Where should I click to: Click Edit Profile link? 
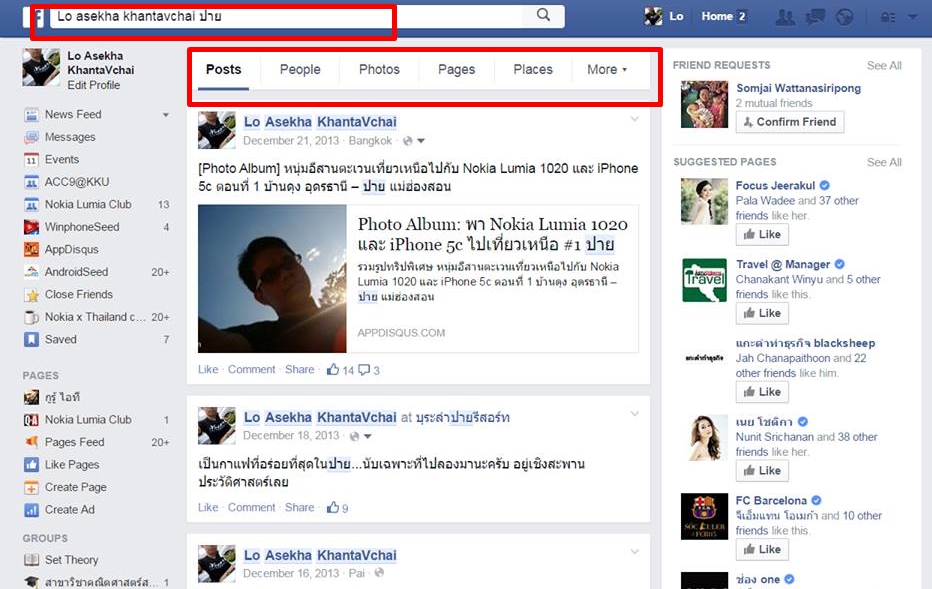click(93, 85)
